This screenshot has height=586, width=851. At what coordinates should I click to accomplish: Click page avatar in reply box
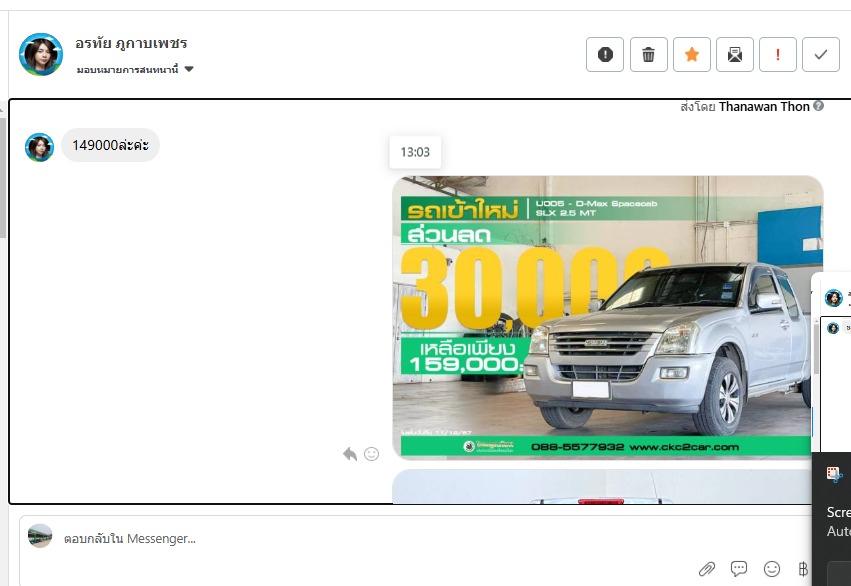(x=40, y=536)
